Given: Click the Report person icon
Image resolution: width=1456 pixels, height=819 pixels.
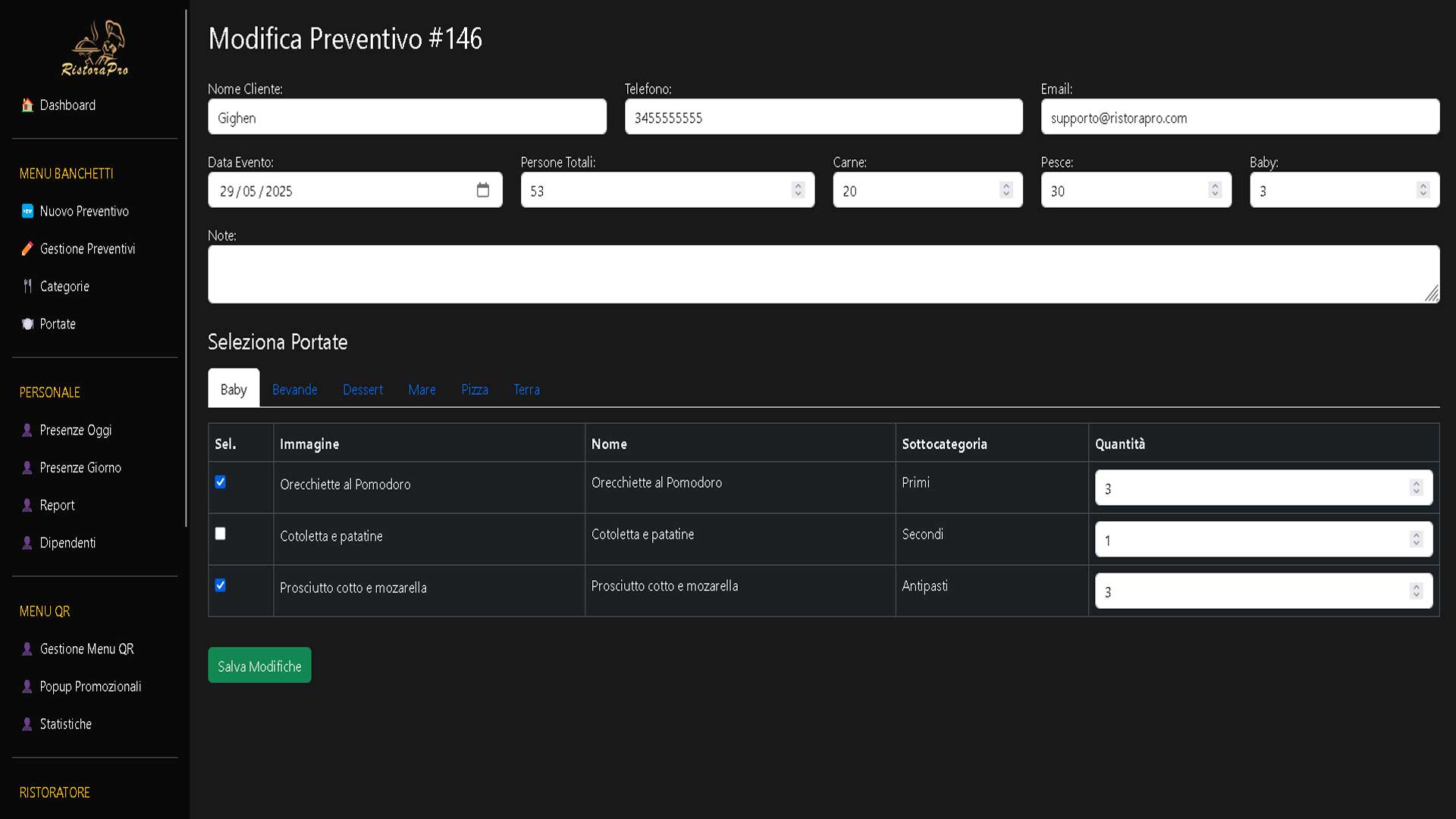Looking at the screenshot, I should 27,505.
